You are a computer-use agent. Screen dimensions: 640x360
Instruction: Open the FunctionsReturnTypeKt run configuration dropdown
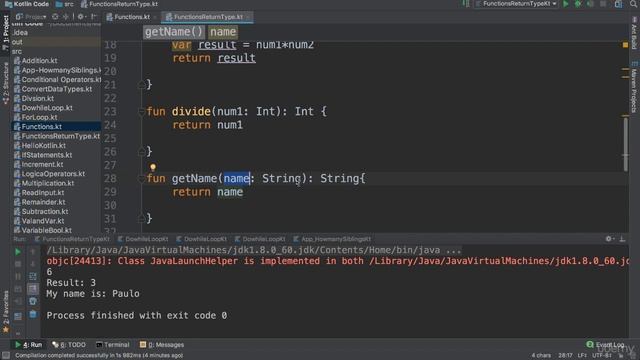[x=516, y=4]
